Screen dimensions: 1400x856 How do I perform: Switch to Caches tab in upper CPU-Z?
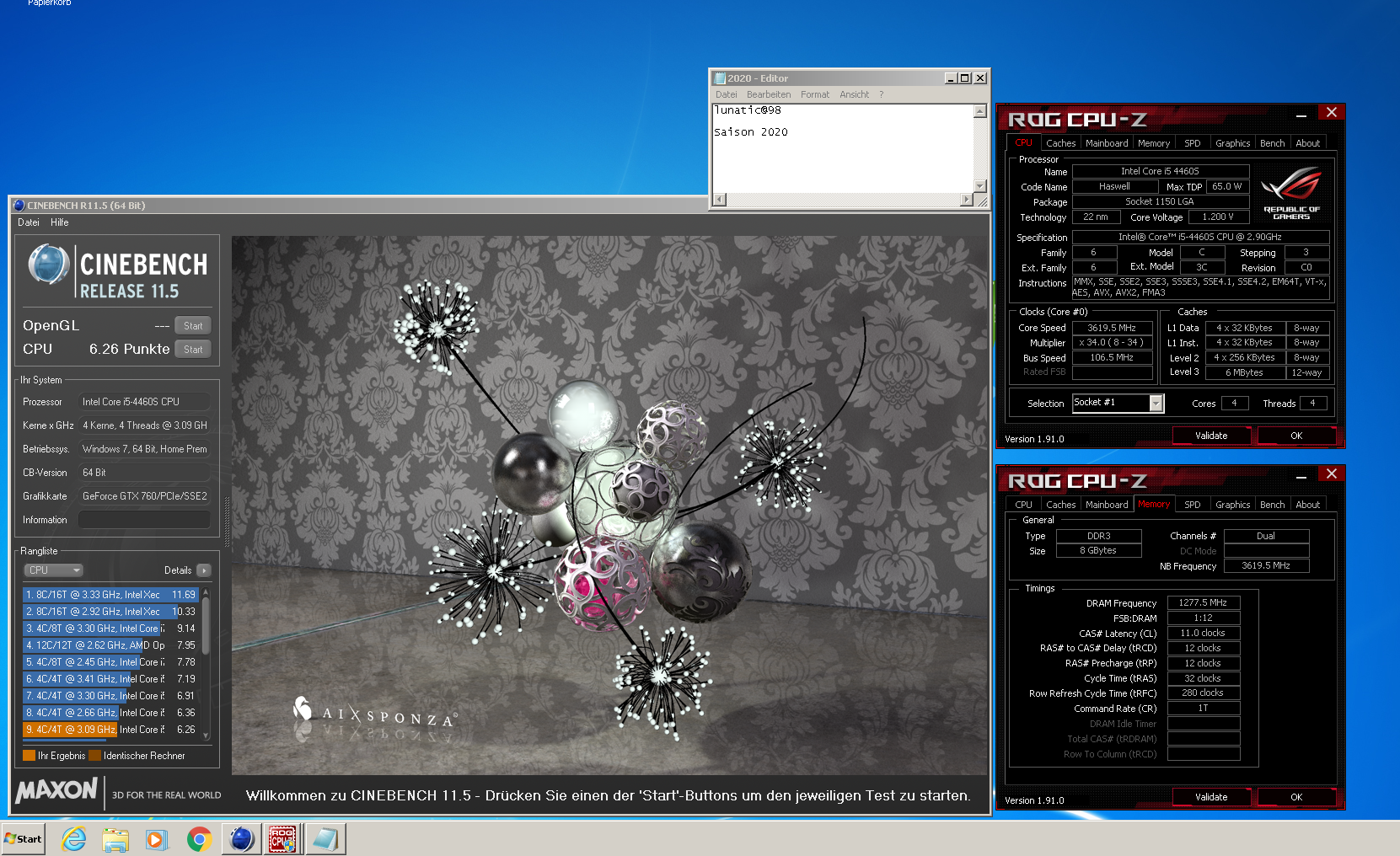(x=1060, y=143)
